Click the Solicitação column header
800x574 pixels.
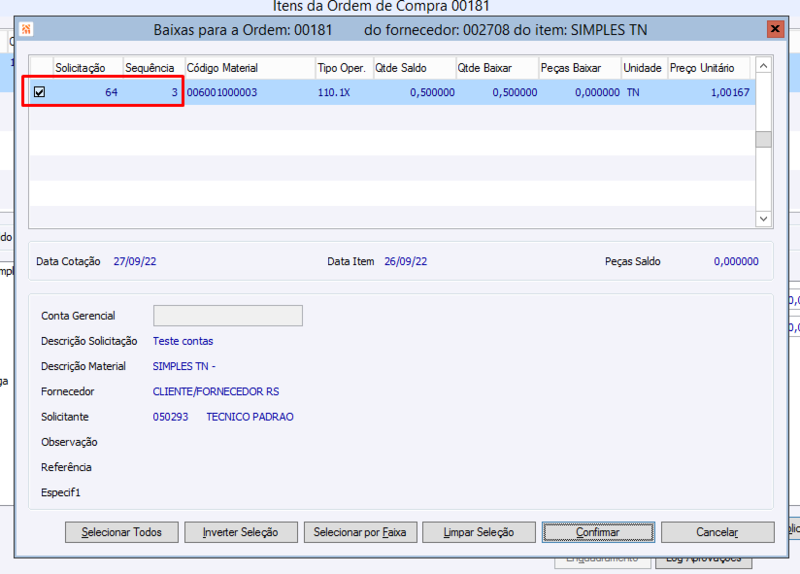pos(88,68)
